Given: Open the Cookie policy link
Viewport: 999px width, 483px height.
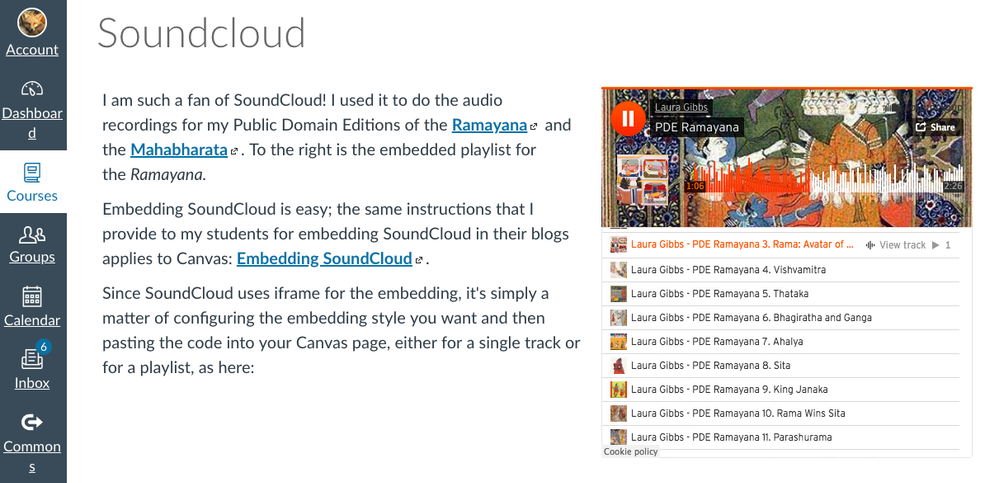Looking at the screenshot, I should coord(630,452).
